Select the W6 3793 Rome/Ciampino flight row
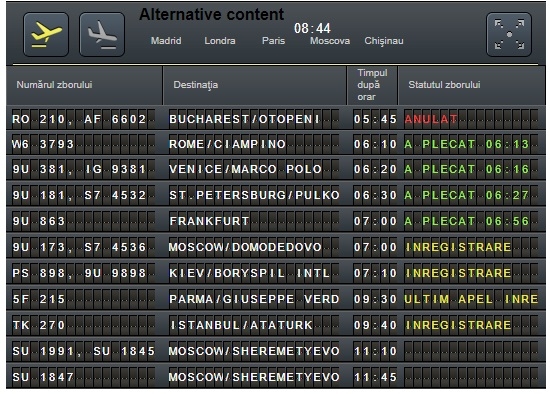The width and height of the screenshot is (550, 394). (x=275, y=144)
